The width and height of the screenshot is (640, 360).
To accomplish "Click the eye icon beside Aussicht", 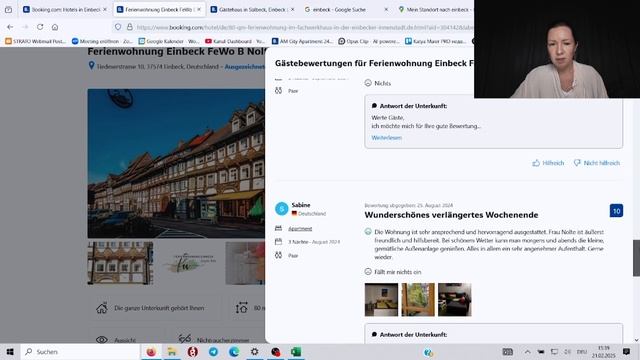I will click(x=102, y=340).
